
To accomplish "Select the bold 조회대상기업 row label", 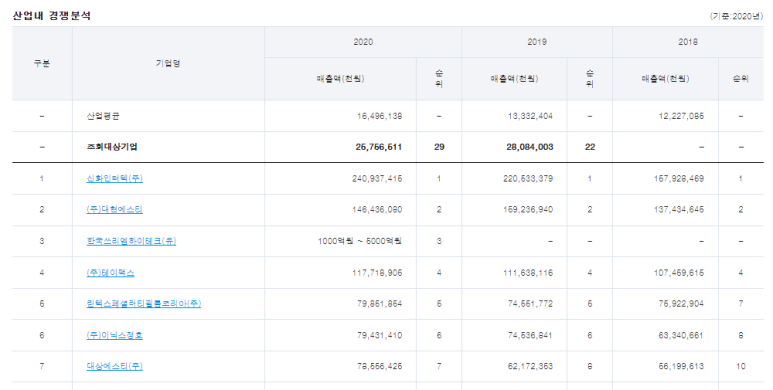I will [x=112, y=147].
